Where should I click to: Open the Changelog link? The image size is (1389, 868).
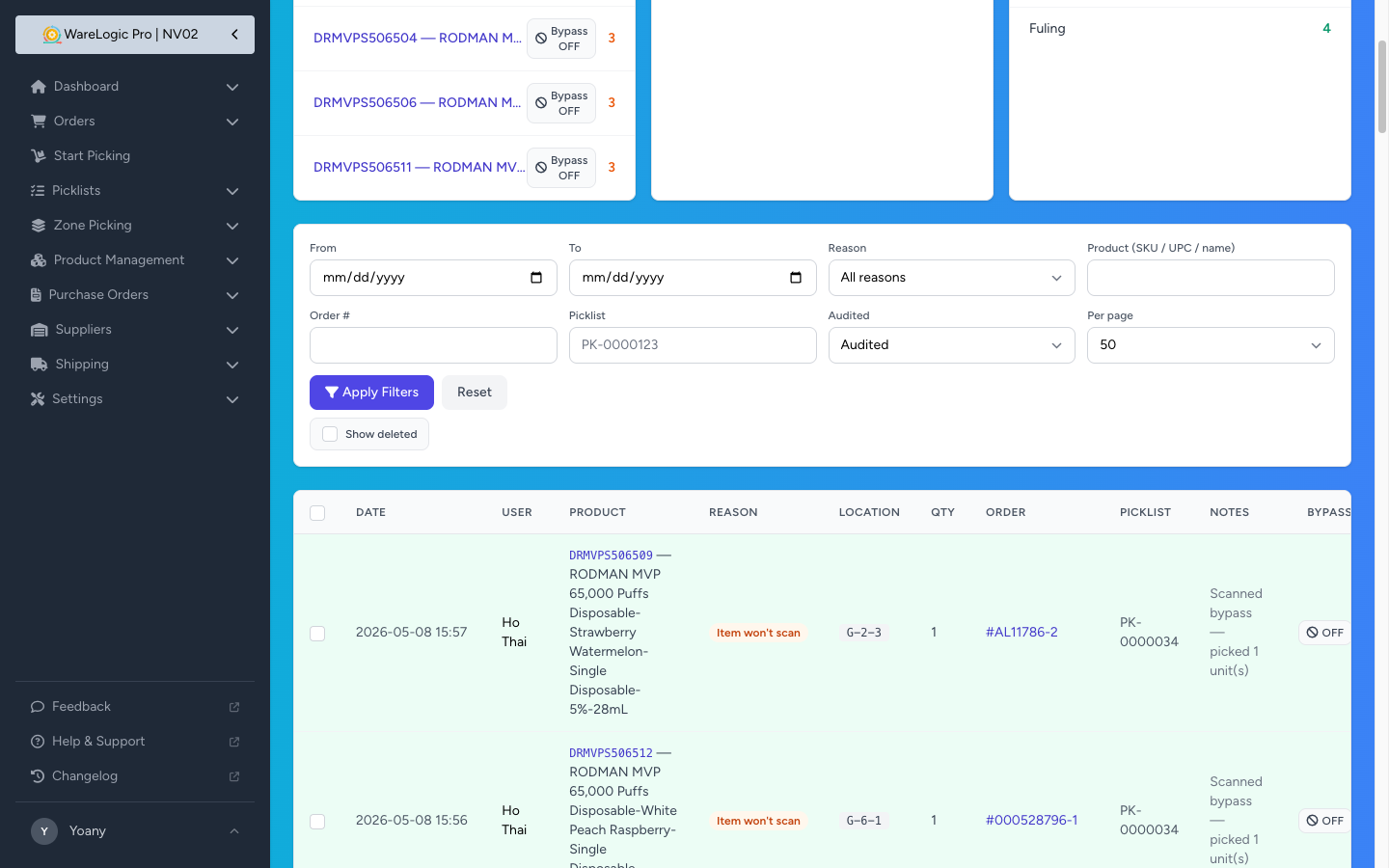(x=135, y=776)
